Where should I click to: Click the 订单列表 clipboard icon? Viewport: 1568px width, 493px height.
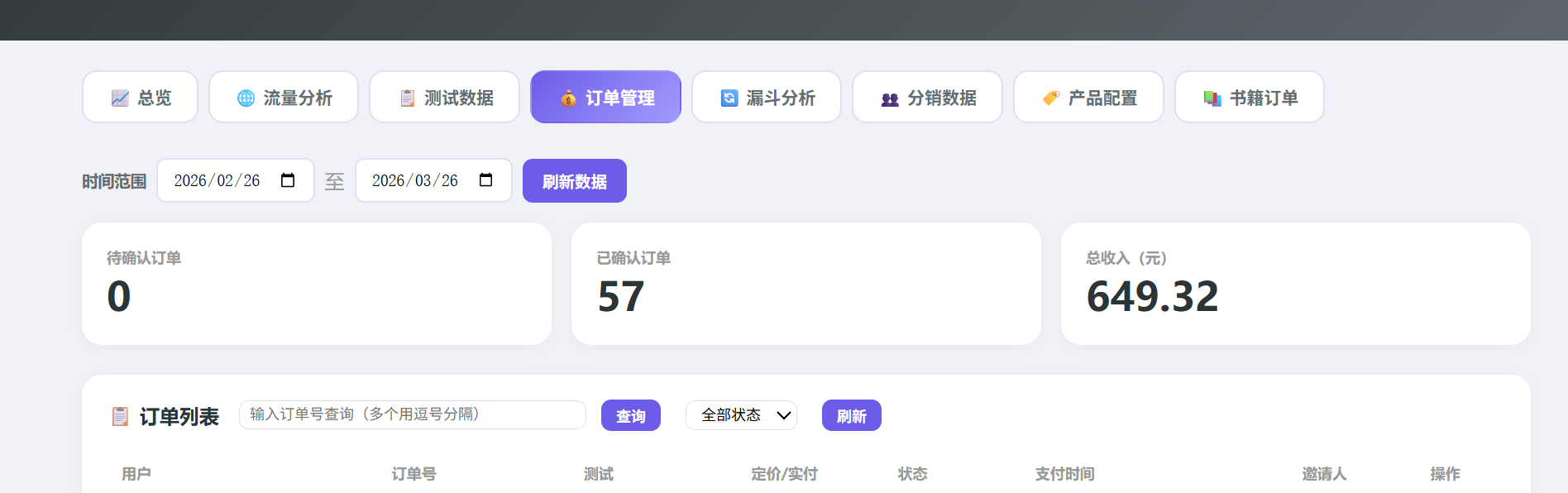pyautogui.click(x=120, y=416)
